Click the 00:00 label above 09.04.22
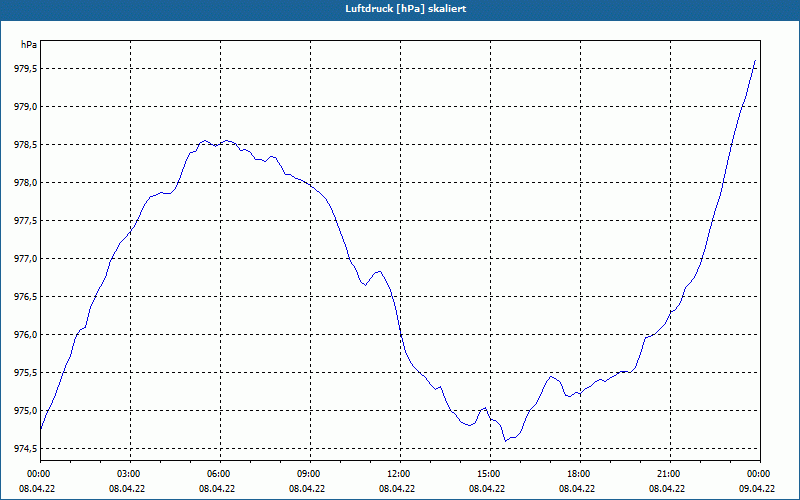This screenshot has height=500, width=800. coord(757,474)
